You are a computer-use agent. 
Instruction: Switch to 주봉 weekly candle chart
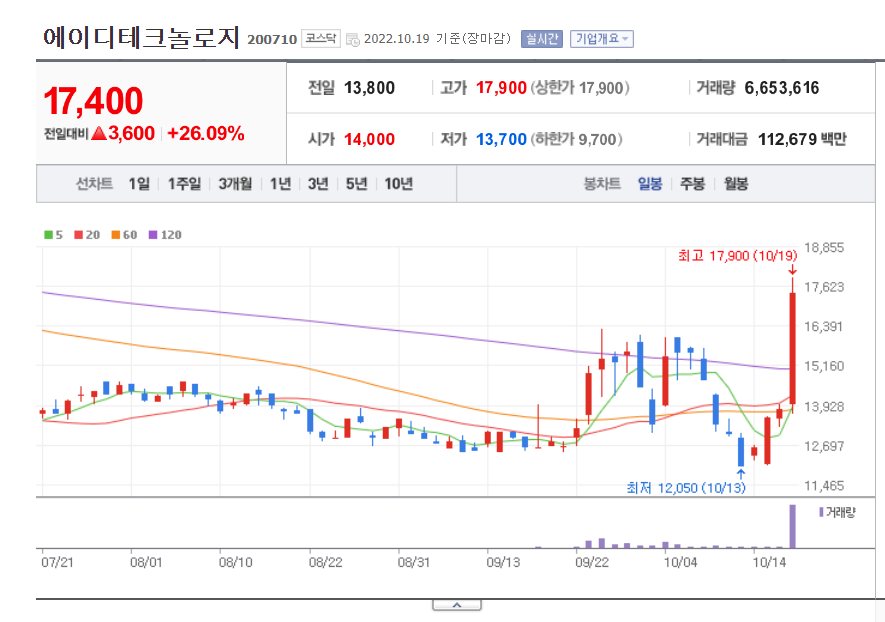tap(693, 183)
